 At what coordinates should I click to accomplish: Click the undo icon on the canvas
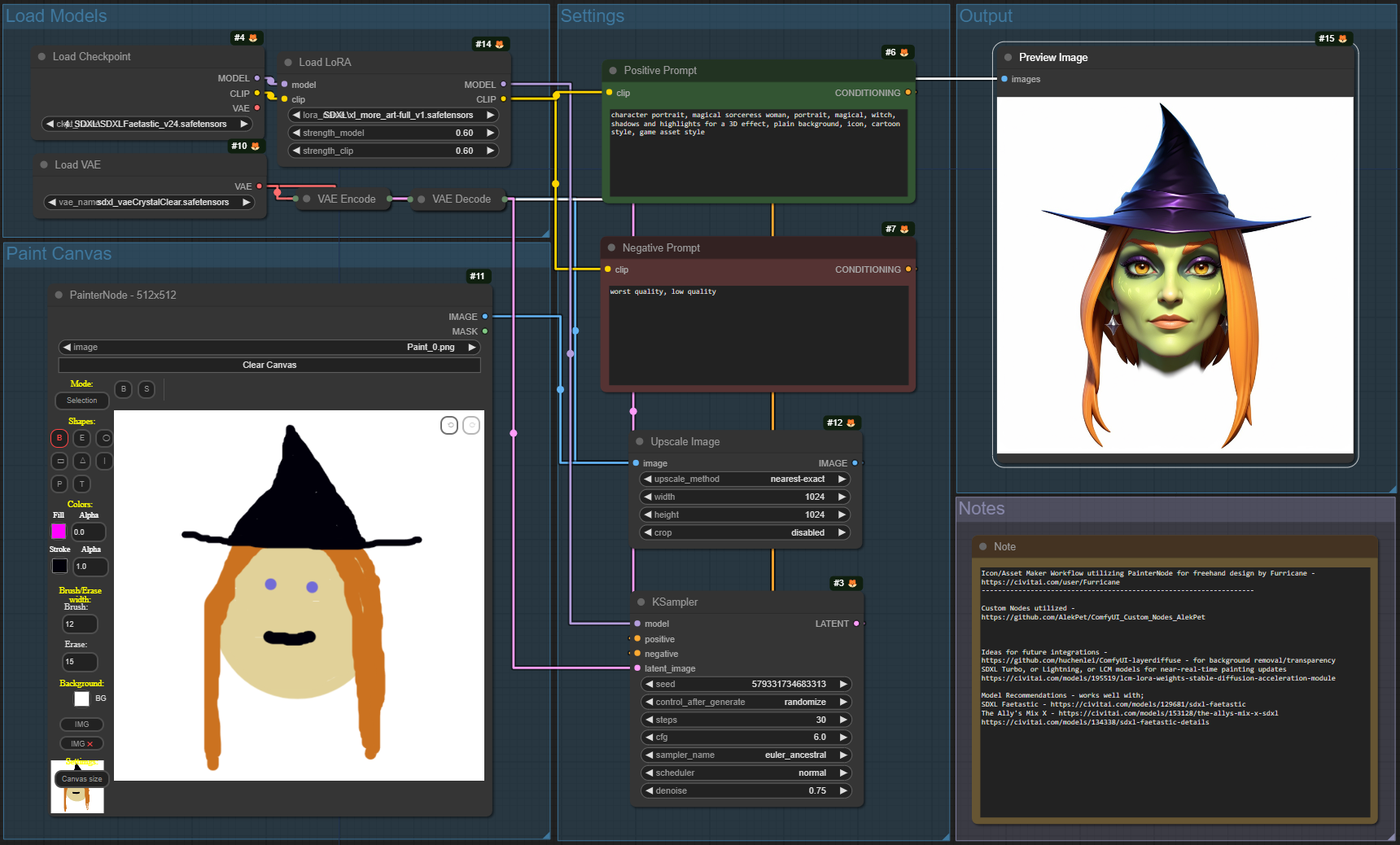pos(449,425)
